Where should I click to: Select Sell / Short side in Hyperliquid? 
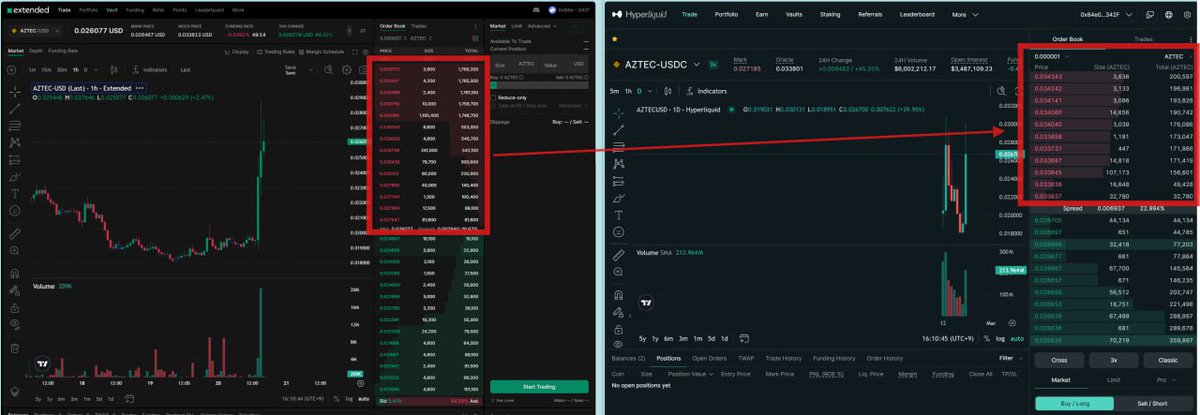coord(1152,402)
